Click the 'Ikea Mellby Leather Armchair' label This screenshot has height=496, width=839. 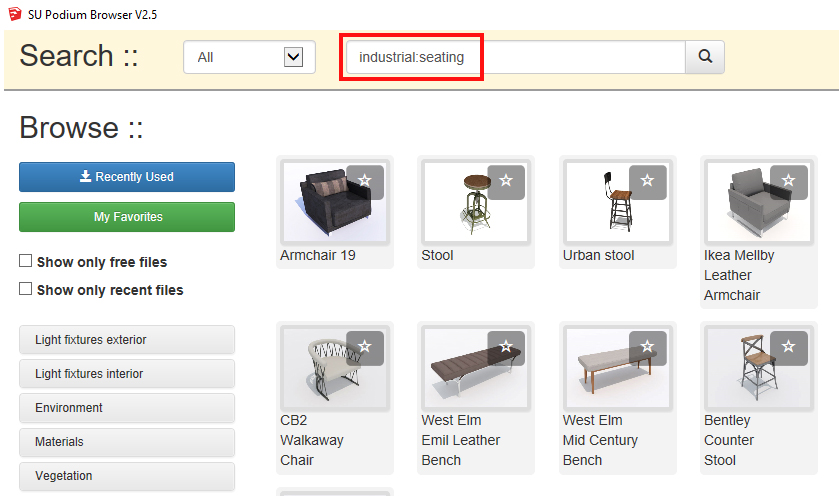[x=739, y=275]
